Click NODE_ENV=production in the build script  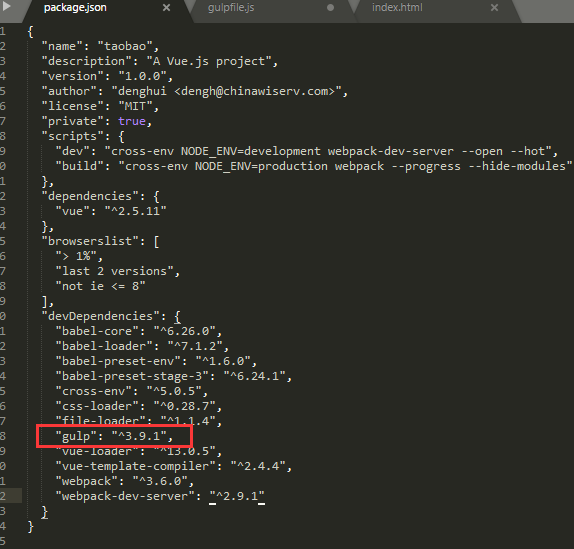coord(261,166)
